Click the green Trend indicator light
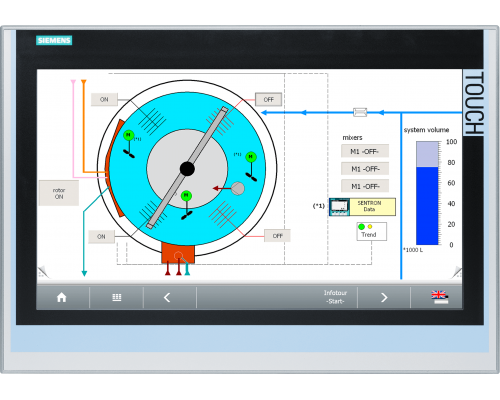500x400 pixels. (x=361, y=227)
